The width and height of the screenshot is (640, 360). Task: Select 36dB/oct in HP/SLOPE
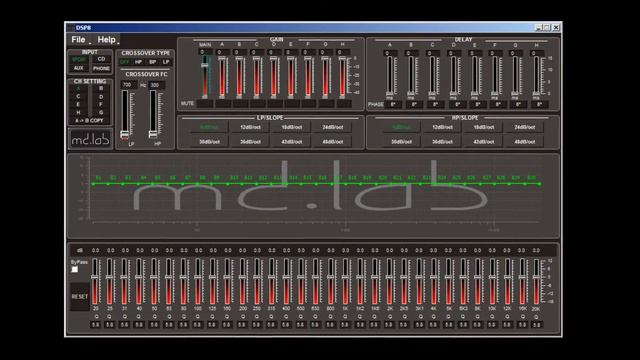click(x=442, y=142)
